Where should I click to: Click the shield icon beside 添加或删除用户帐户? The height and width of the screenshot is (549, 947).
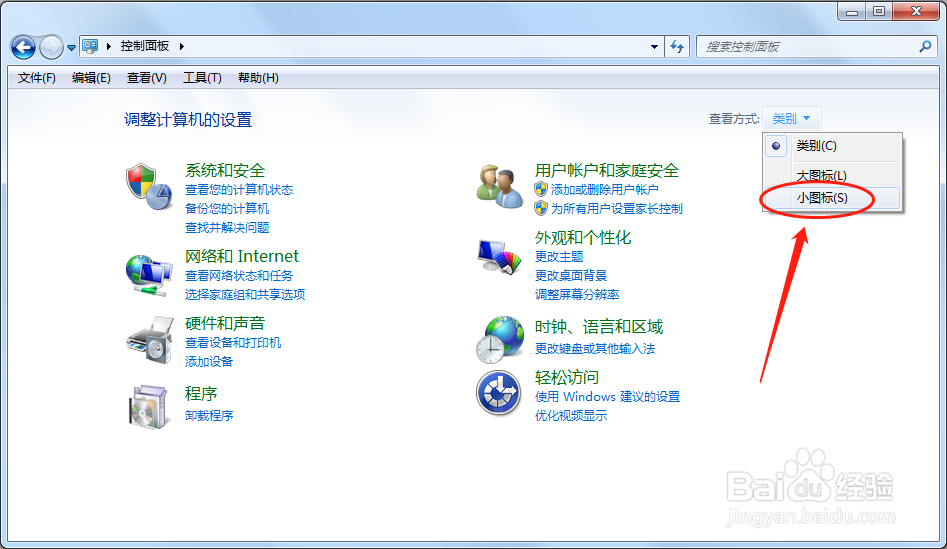(541, 190)
